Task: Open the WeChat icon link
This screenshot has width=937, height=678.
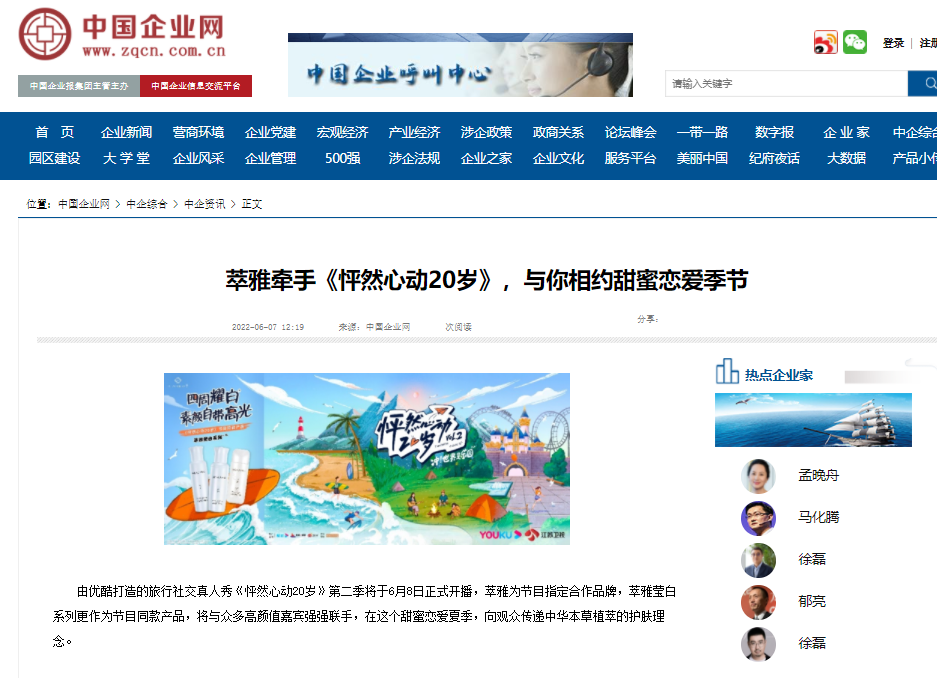Action: (855, 43)
